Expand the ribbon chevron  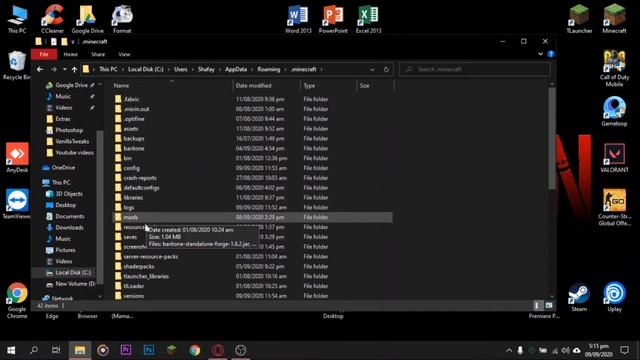pyautogui.click(x=540, y=54)
